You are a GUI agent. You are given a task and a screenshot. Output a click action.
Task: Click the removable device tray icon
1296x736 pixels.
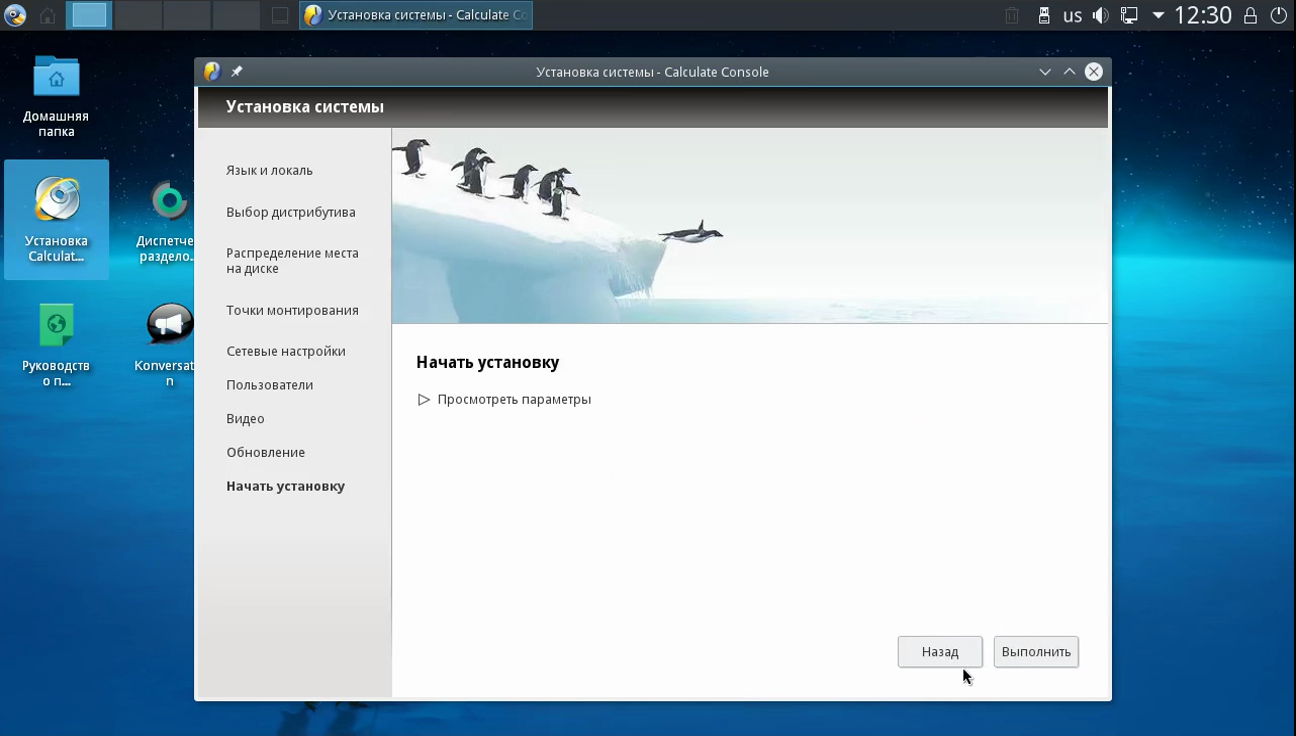click(1043, 15)
